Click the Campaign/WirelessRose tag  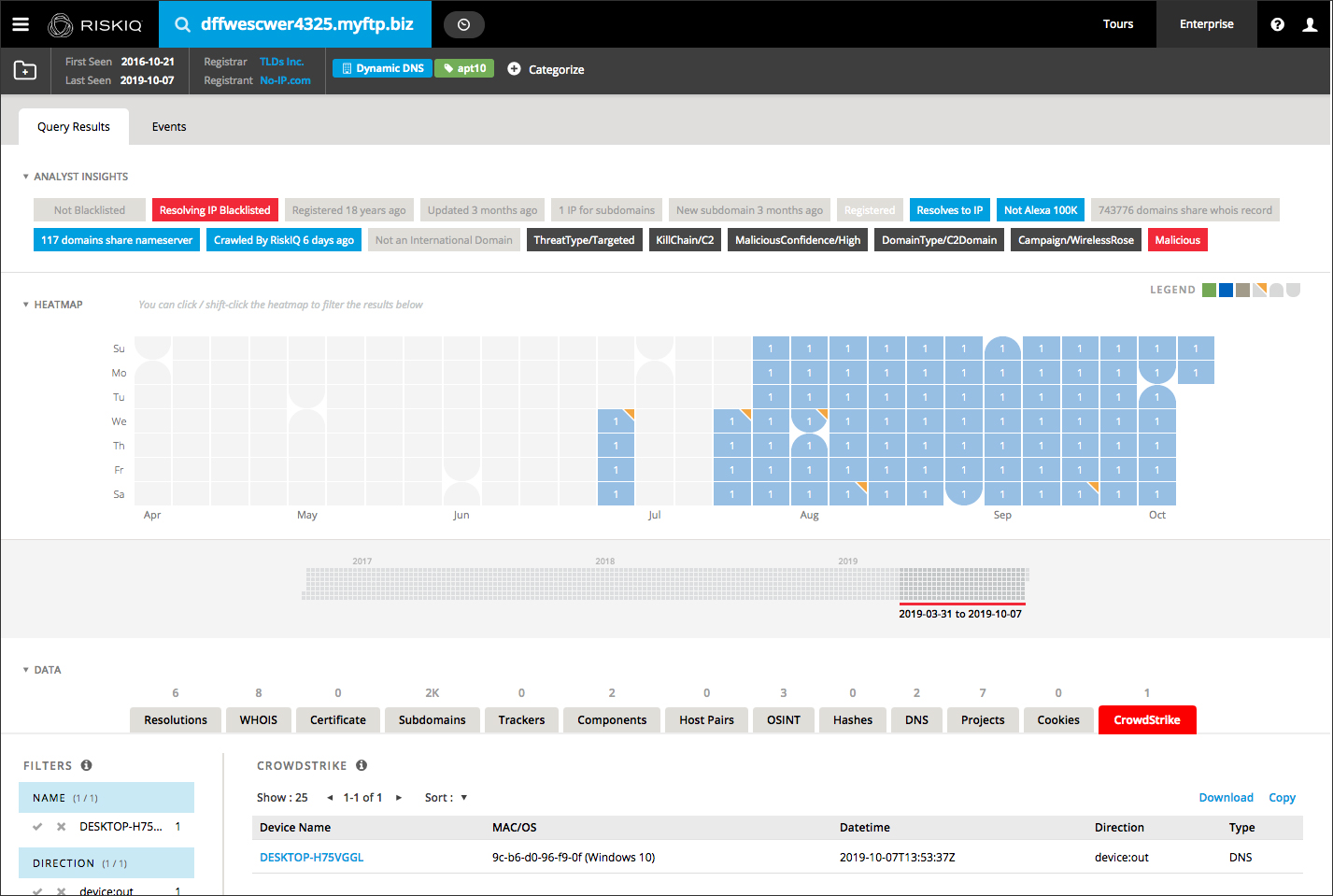tap(1076, 240)
